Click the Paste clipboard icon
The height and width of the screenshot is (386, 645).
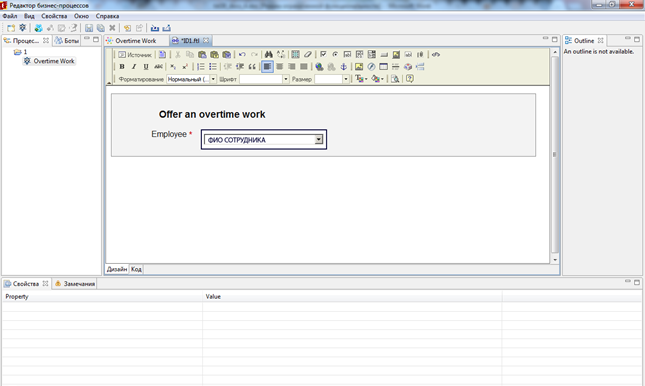202,54
